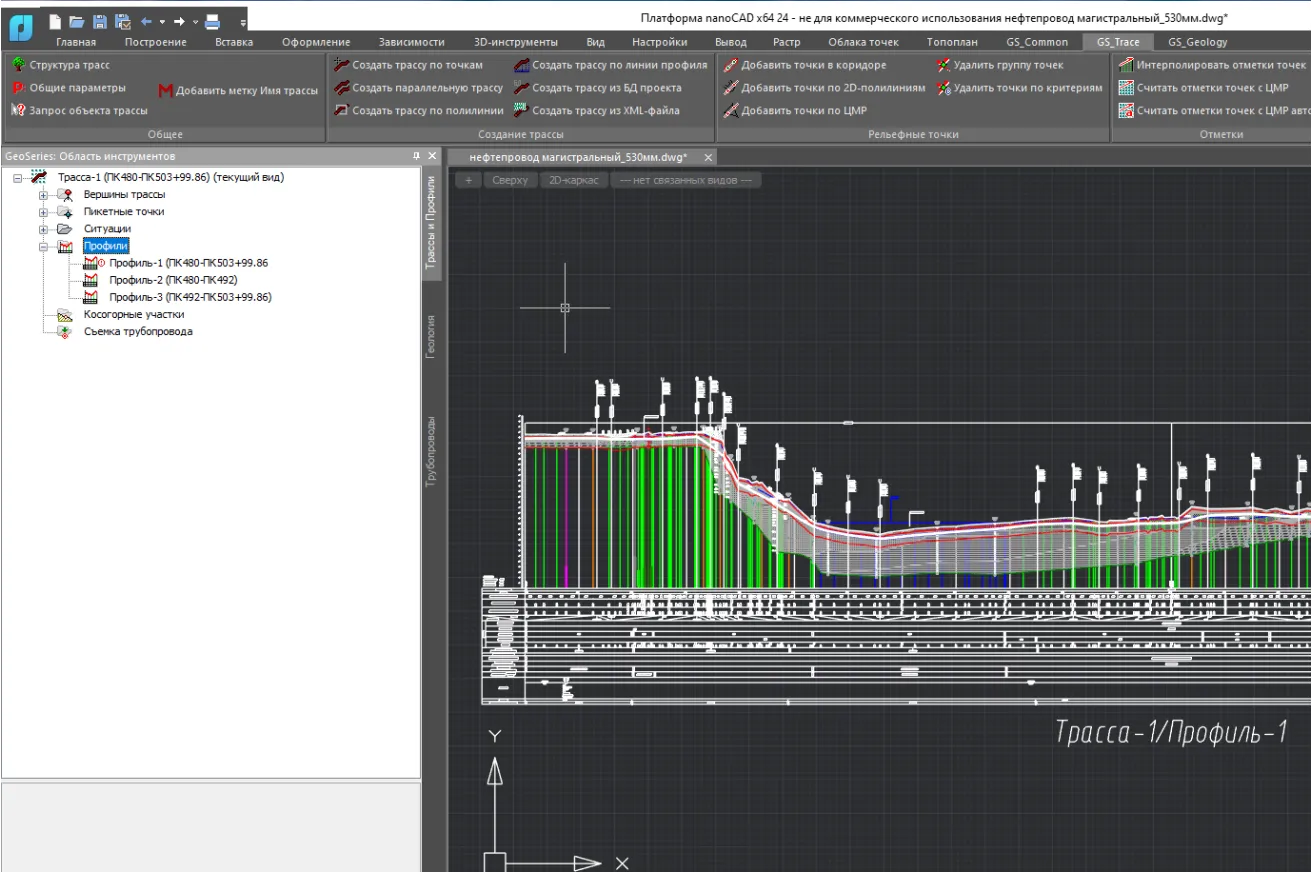Open the Топоплан ribbon tab
Screen dimensions: 1312x872
pos(952,42)
